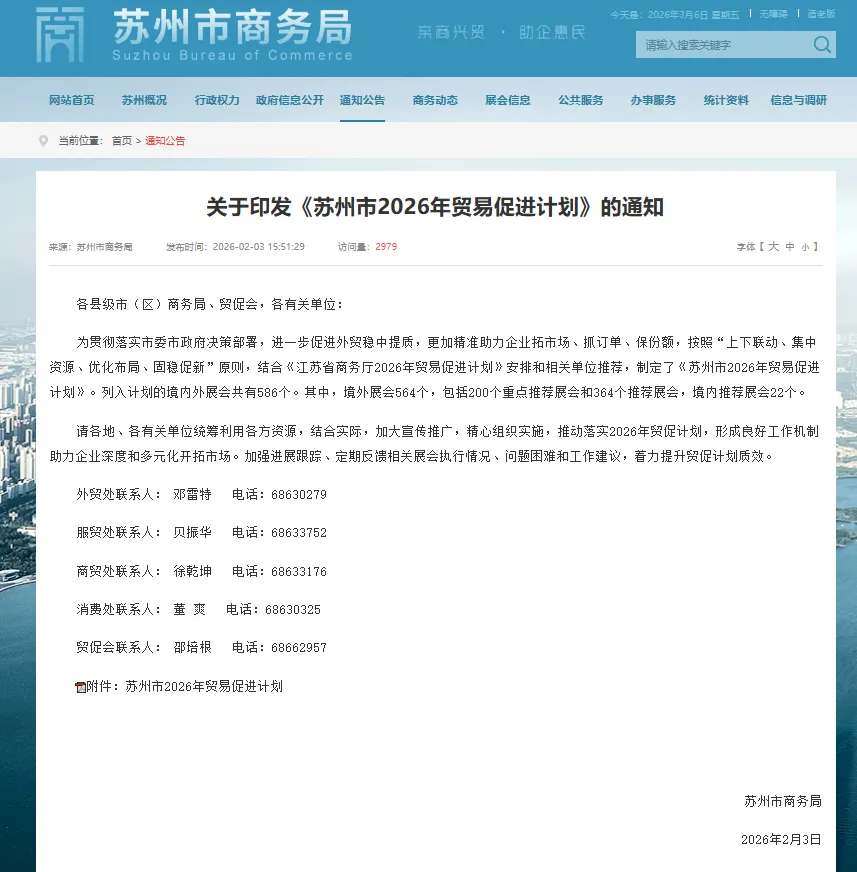Click source label 来源:苏州市商务局

point(91,247)
